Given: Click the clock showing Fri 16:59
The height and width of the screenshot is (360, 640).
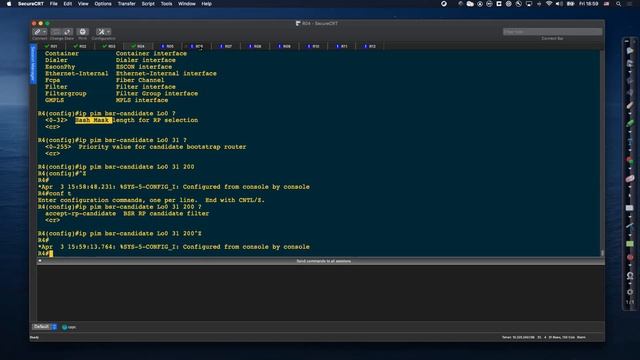Looking at the screenshot, I should tap(589, 4).
